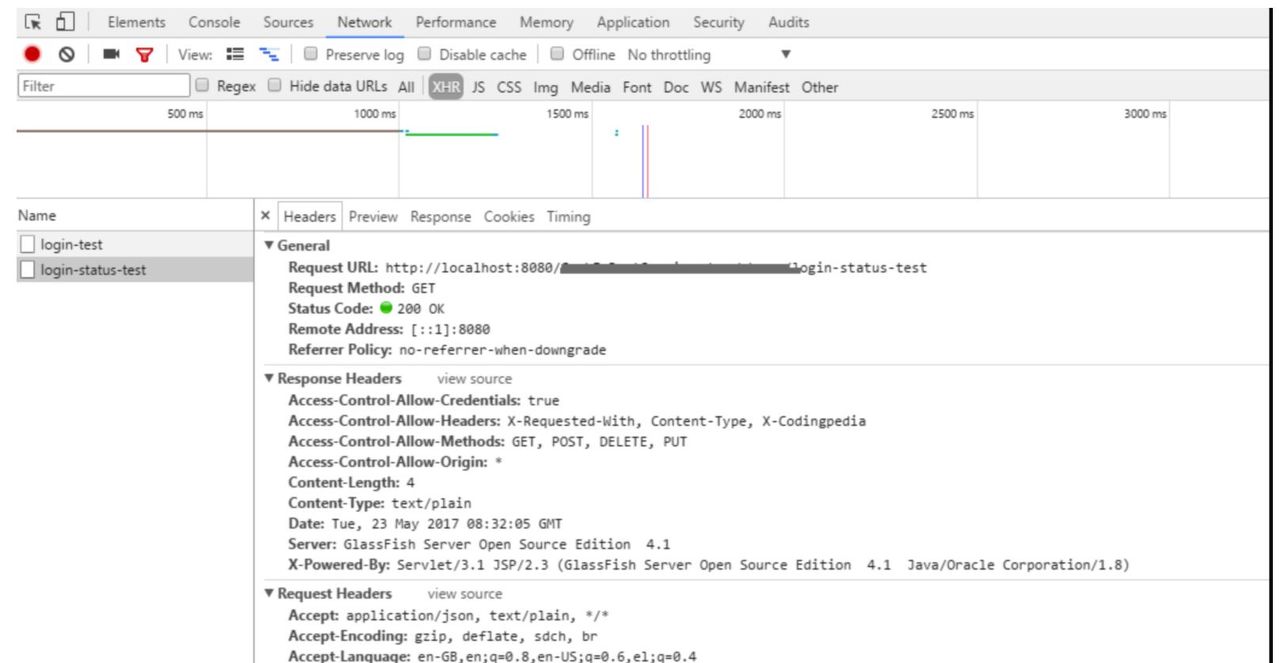The image size is (1280, 663).
Task: Filter requests by JS type
Action: (479, 87)
